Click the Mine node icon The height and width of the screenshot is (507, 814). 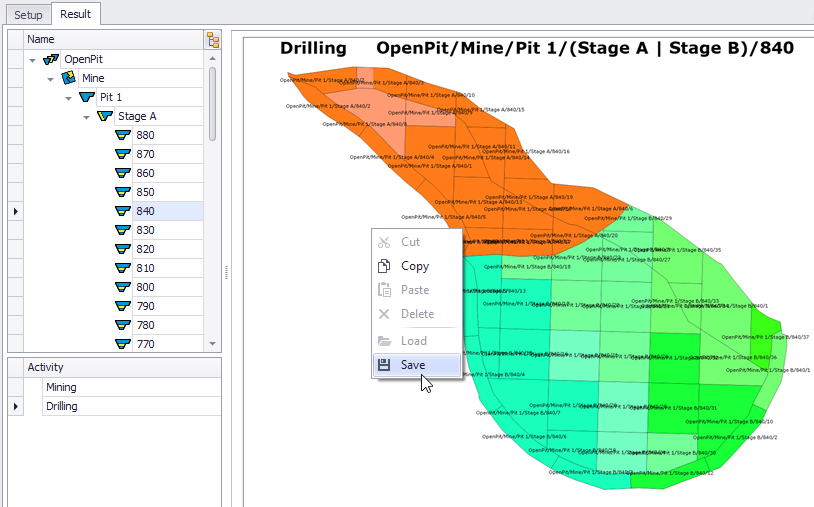[x=69, y=78]
